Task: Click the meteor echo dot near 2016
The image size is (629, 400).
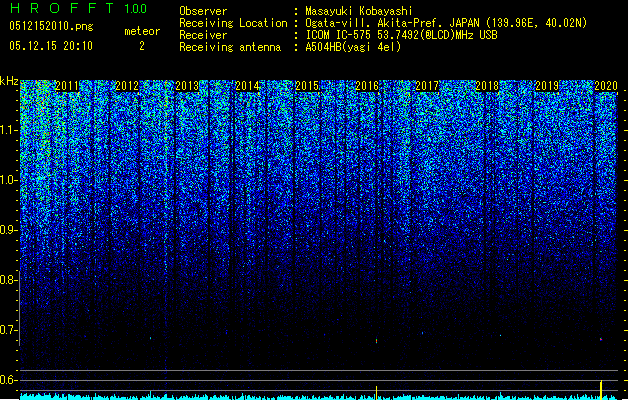Action: (x=376, y=341)
